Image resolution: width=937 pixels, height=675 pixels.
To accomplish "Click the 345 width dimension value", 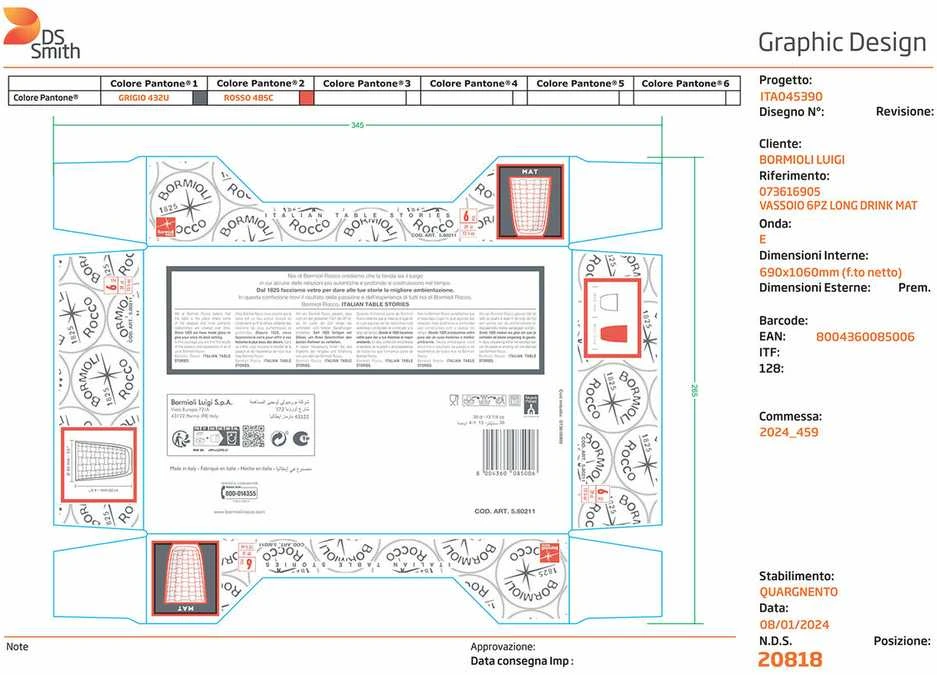I will point(357,125).
